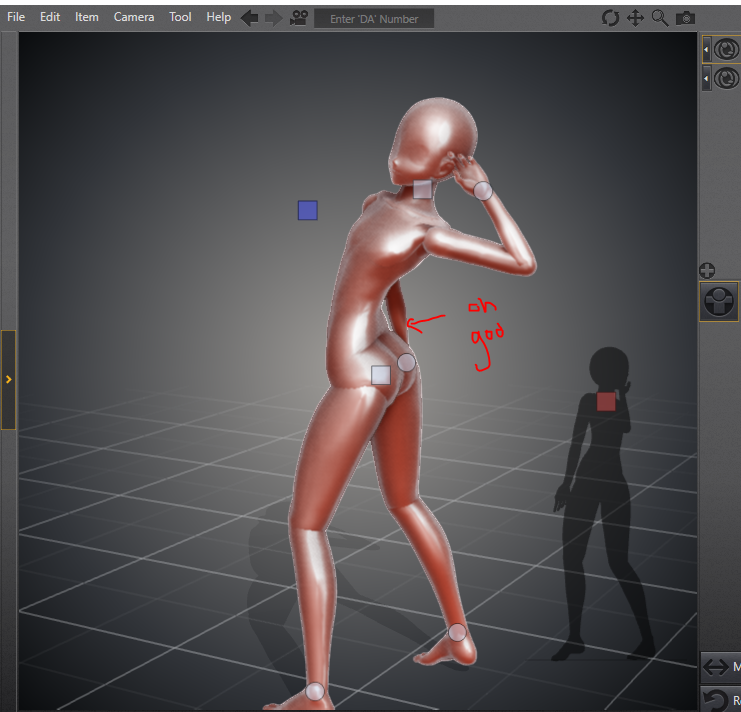The height and width of the screenshot is (712, 741).
Task: Select the back foot ankle circle handle
Action: pos(457,632)
